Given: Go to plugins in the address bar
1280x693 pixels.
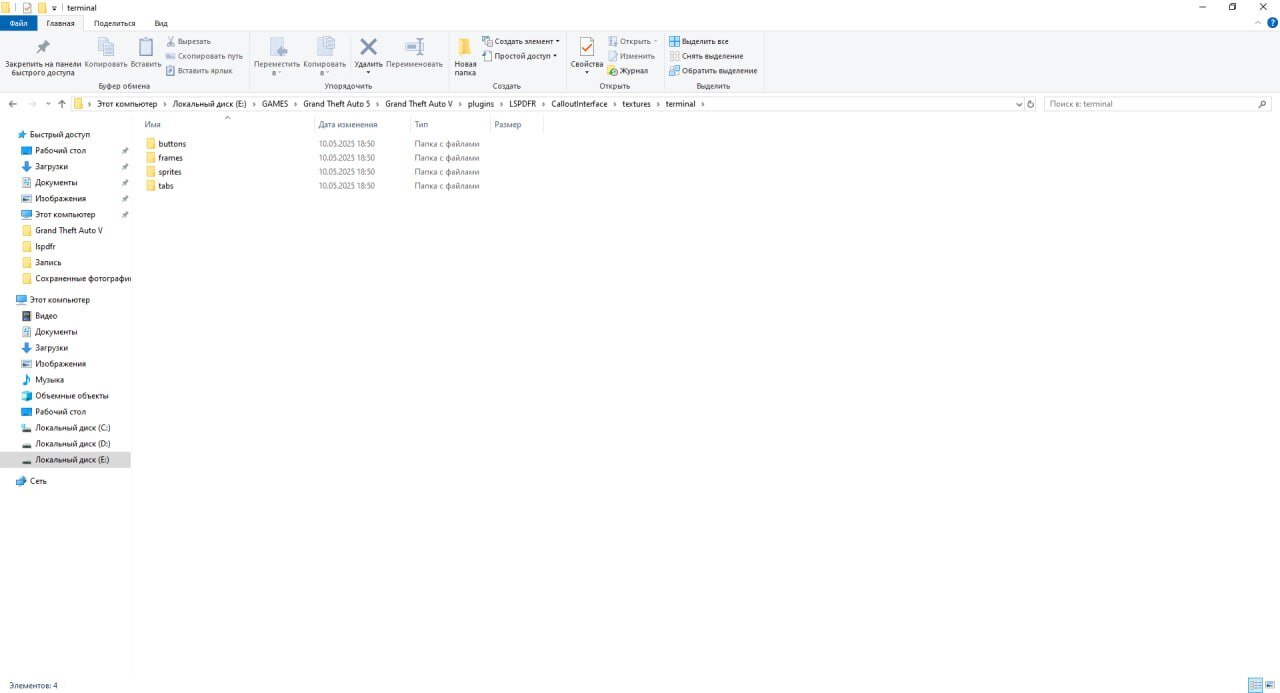Looking at the screenshot, I should click(x=481, y=104).
